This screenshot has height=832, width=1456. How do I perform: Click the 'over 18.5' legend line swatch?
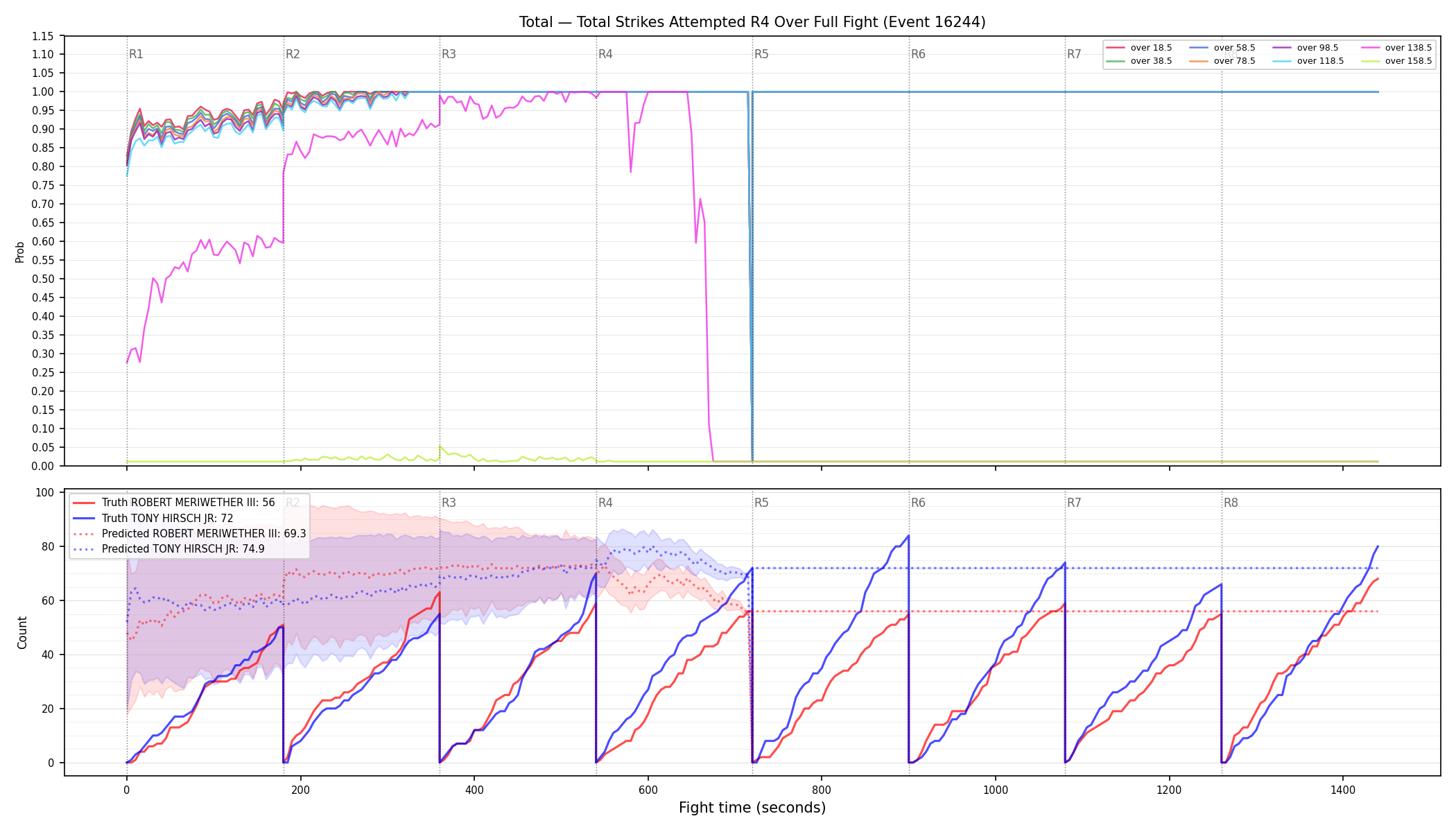coord(1115,48)
